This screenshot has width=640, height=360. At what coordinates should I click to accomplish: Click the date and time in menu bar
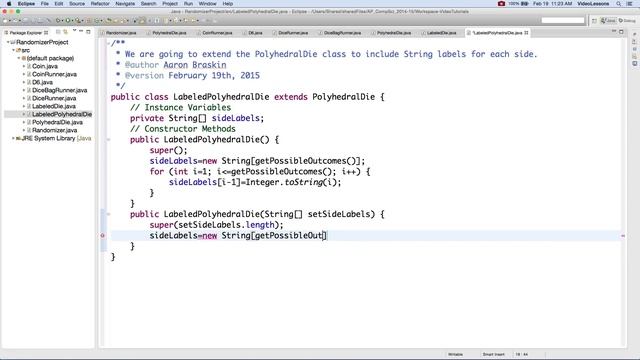pos(552,4)
